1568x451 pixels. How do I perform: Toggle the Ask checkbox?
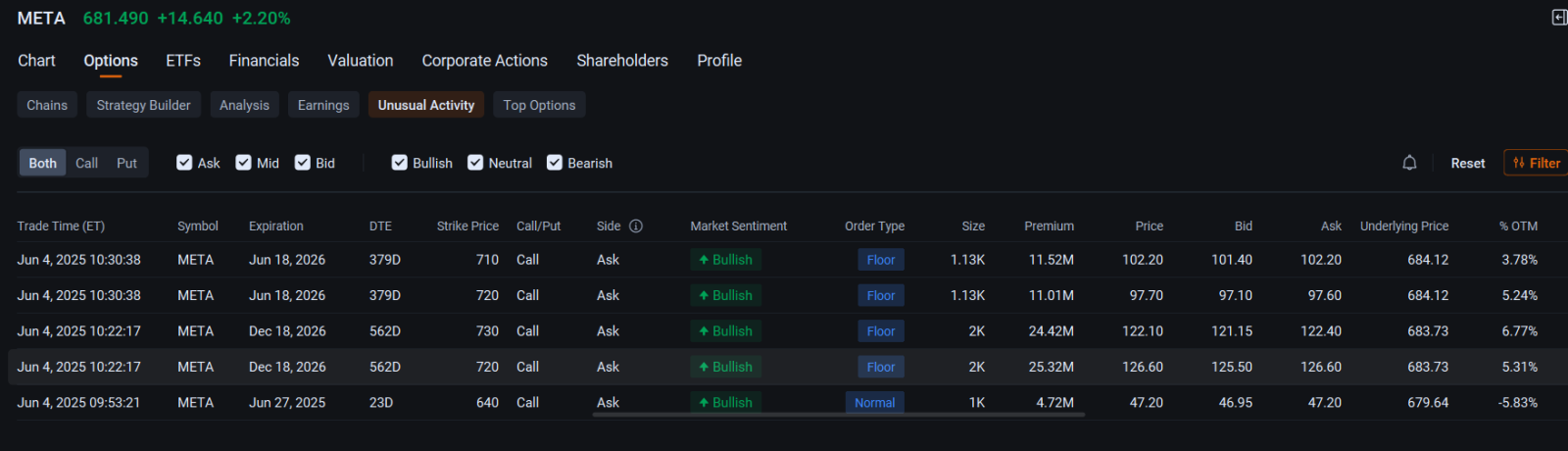click(x=184, y=163)
